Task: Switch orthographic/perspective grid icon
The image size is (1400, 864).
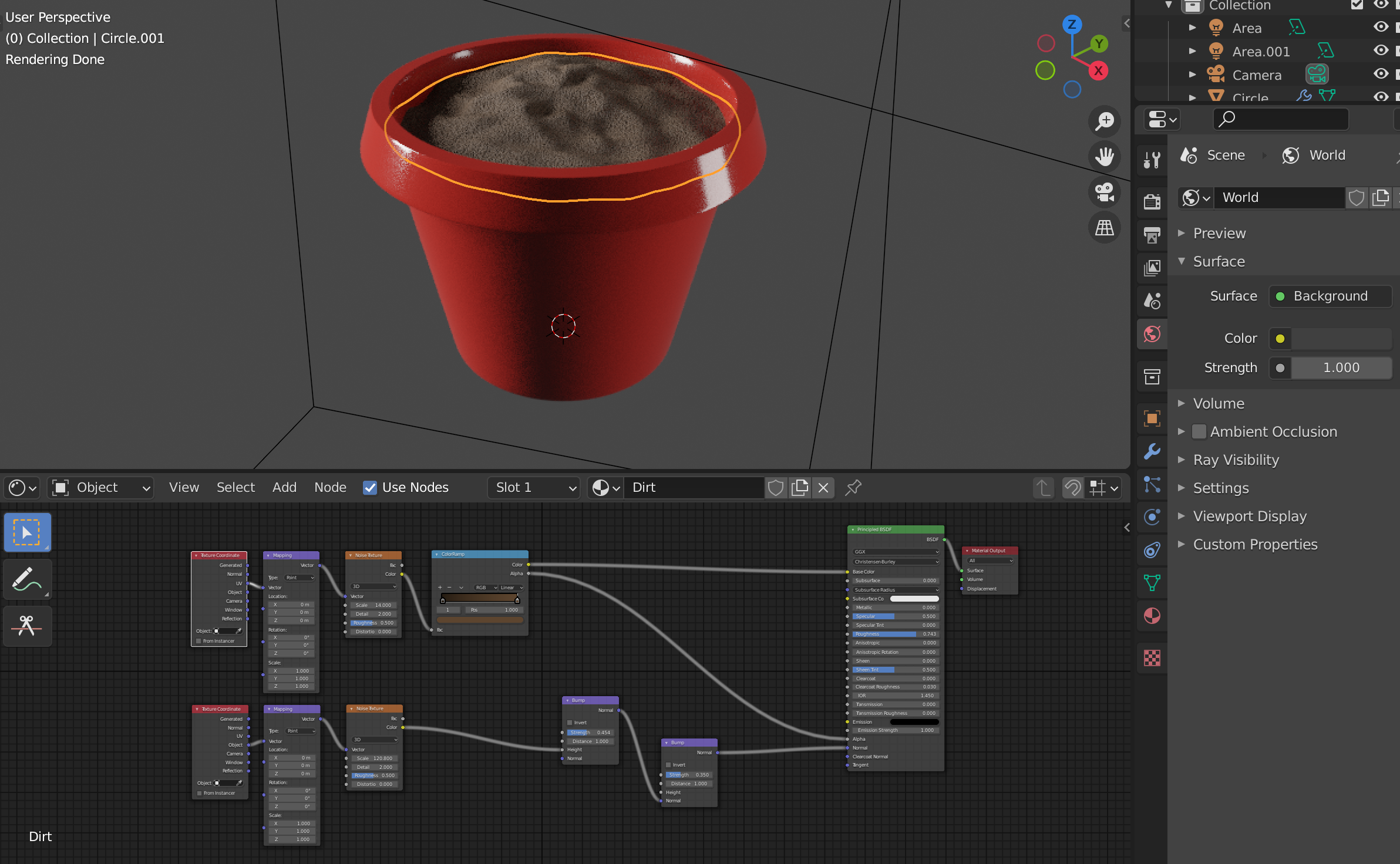Action: pos(1105,228)
